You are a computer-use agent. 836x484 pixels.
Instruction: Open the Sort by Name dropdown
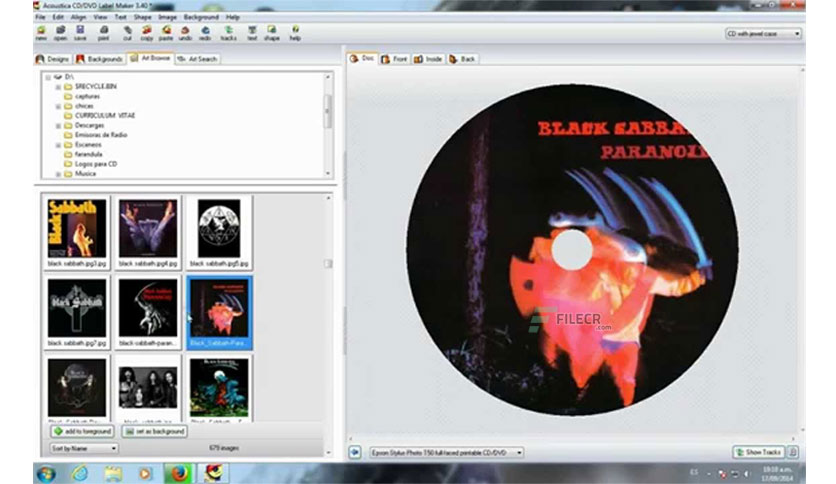click(84, 448)
